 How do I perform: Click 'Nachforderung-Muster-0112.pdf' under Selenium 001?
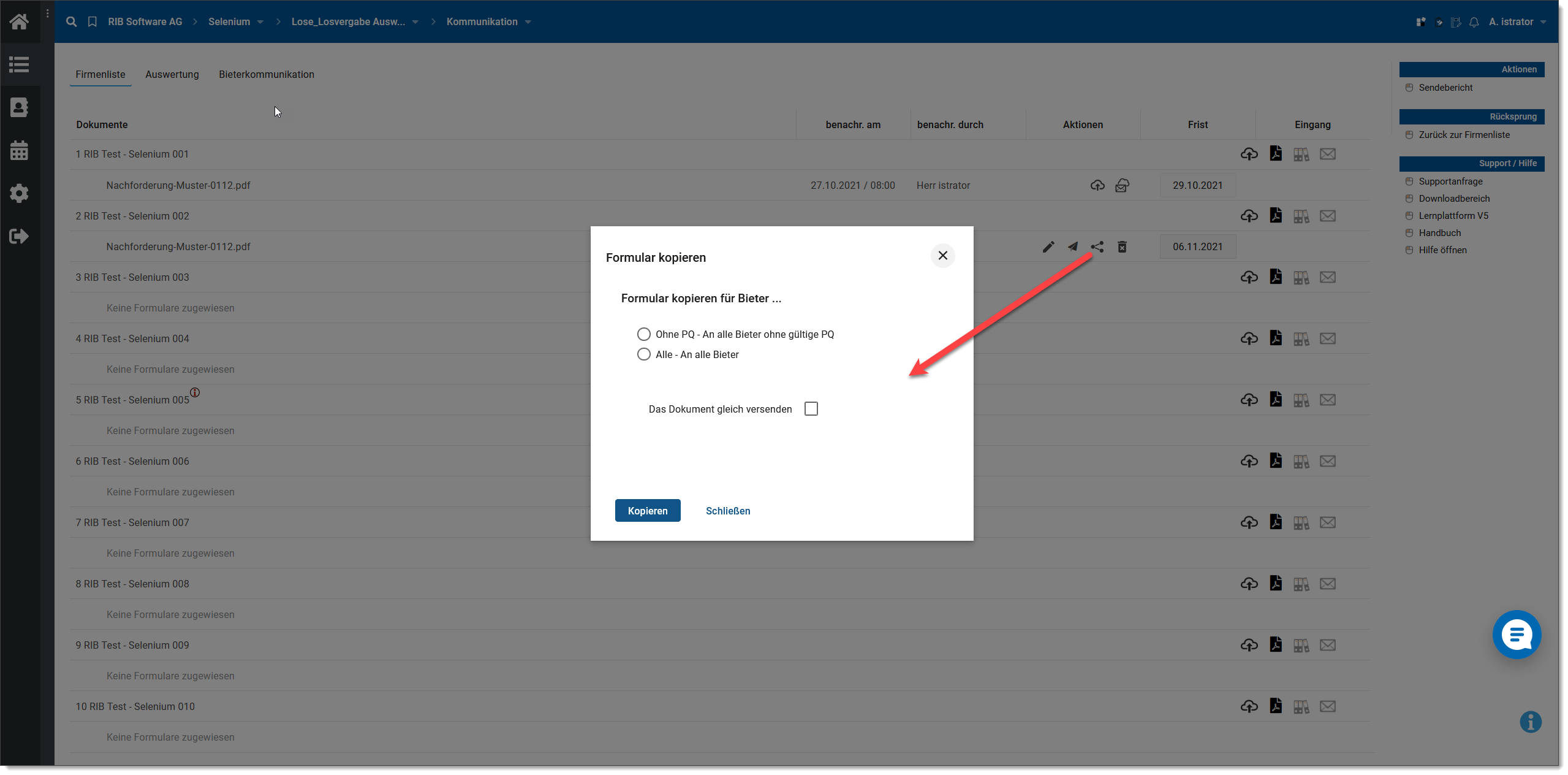pyautogui.click(x=178, y=185)
